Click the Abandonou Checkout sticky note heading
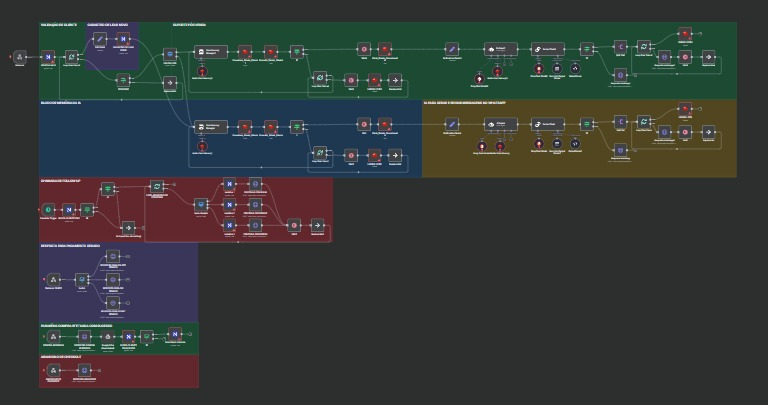 [x=62, y=357]
